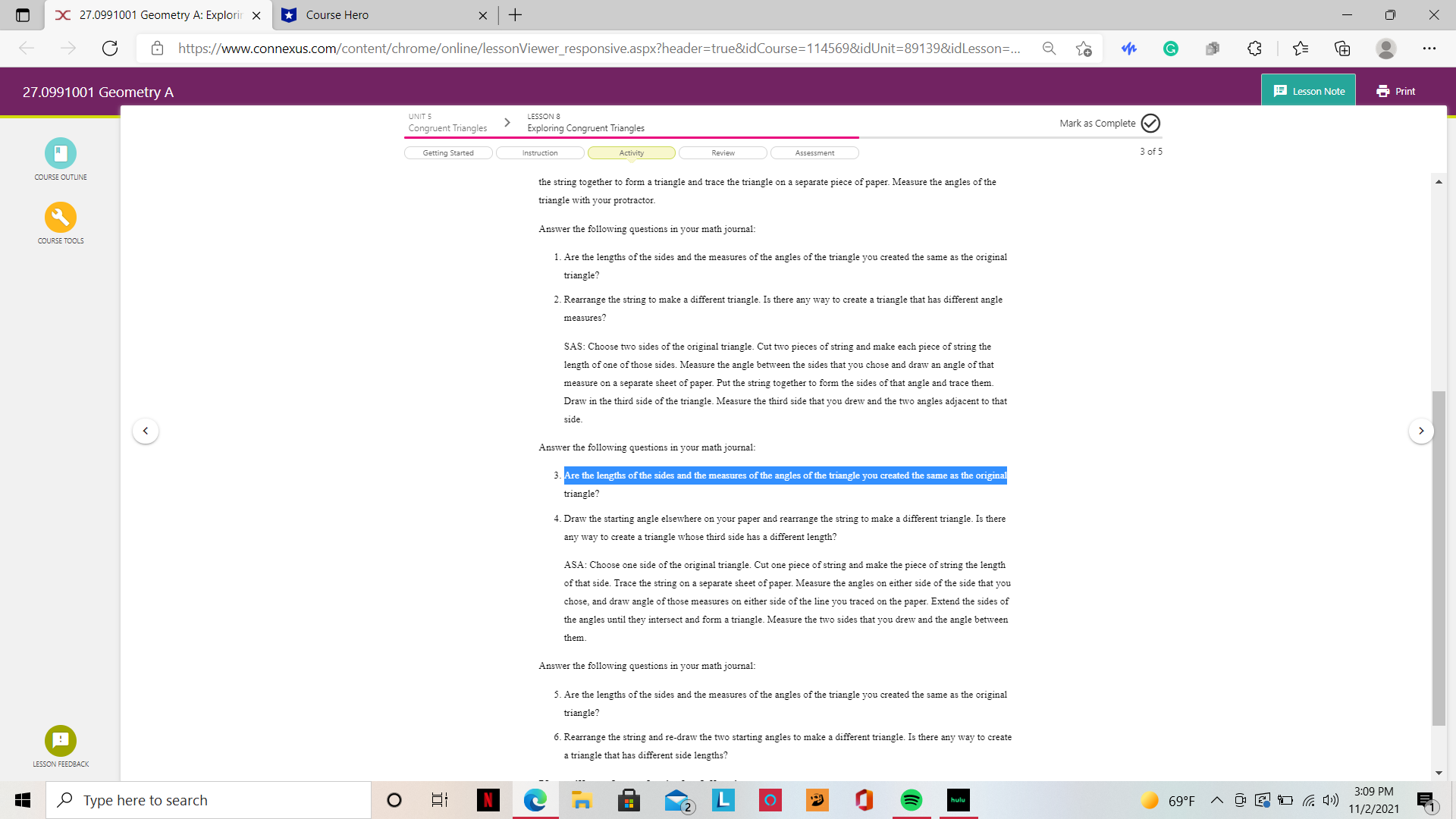This screenshot has width=1456, height=819.
Task: Expand the Unit 5 breadcrumb chevron
Action: [x=507, y=122]
